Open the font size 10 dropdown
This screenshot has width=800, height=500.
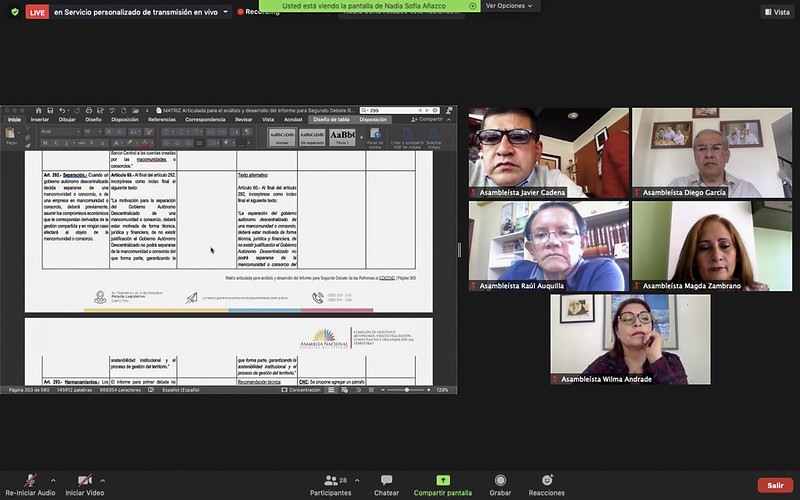coord(100,132)
